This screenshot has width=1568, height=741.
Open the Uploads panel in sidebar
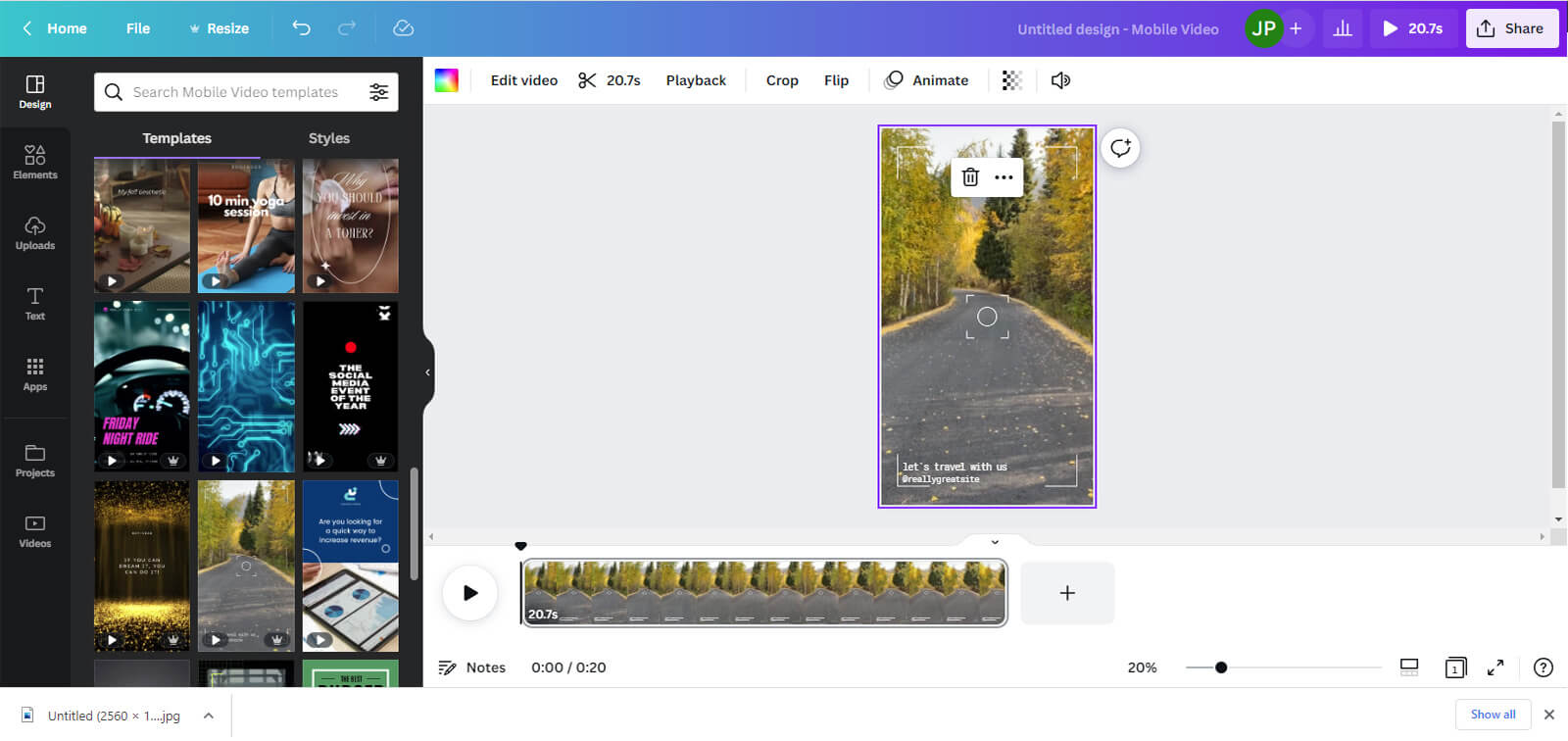point(35,232)
